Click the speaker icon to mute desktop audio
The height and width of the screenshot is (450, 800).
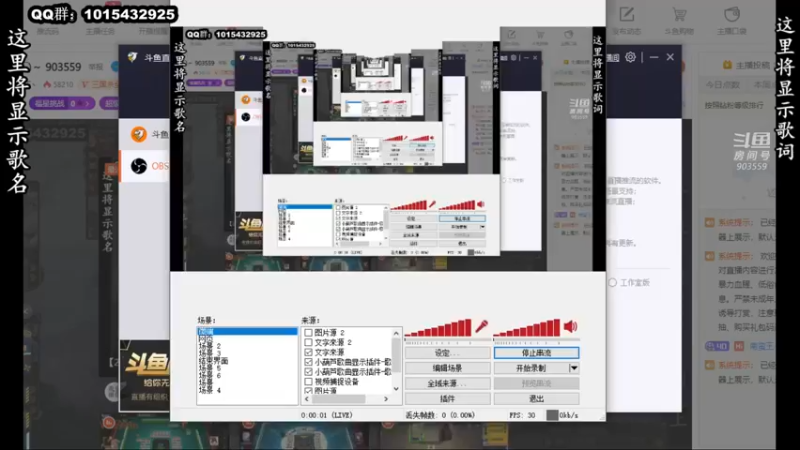pos(570,327)
